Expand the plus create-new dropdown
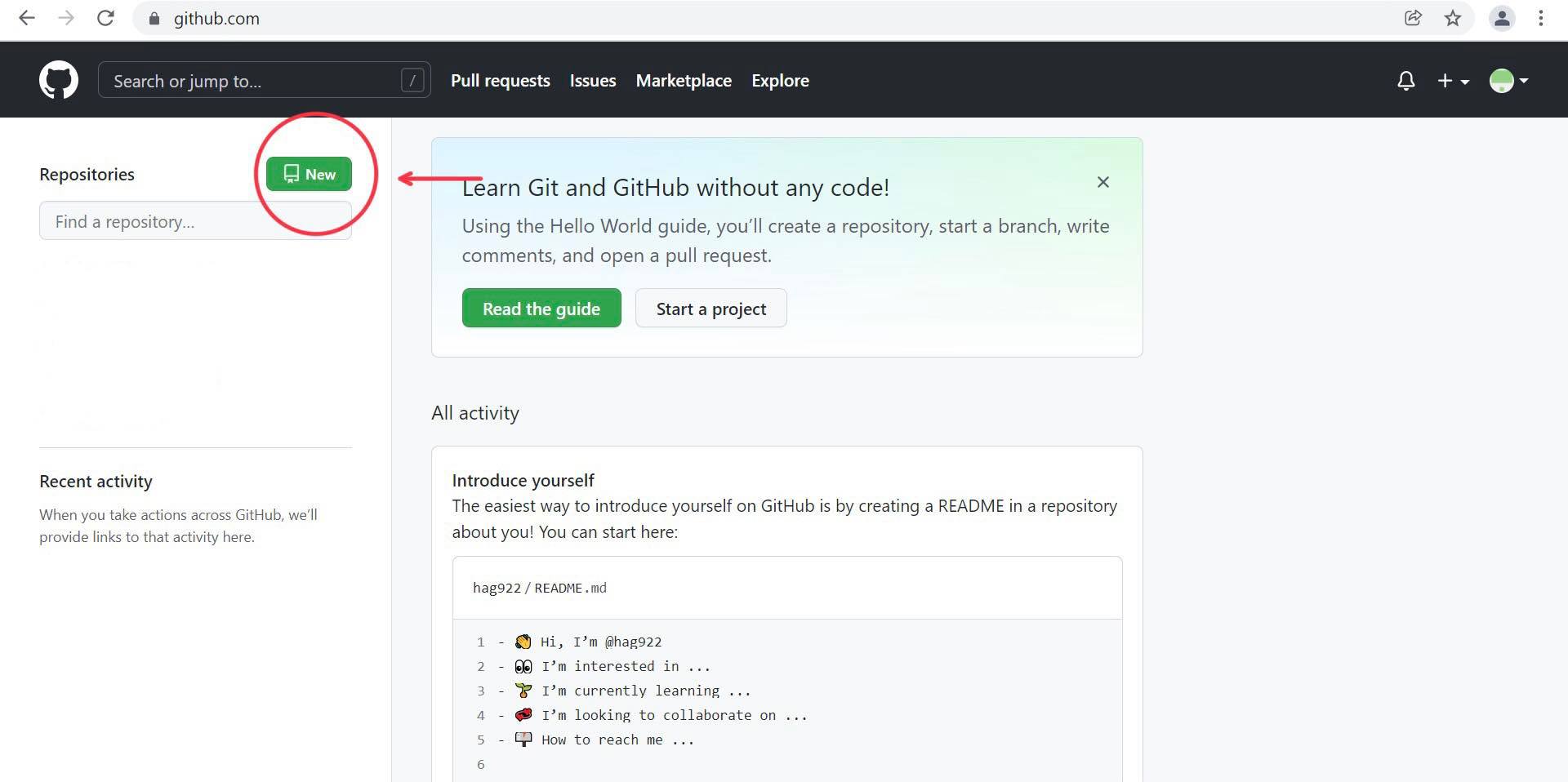The width and height of the screenshot is (1568, 782). (x=1453, y=81)
